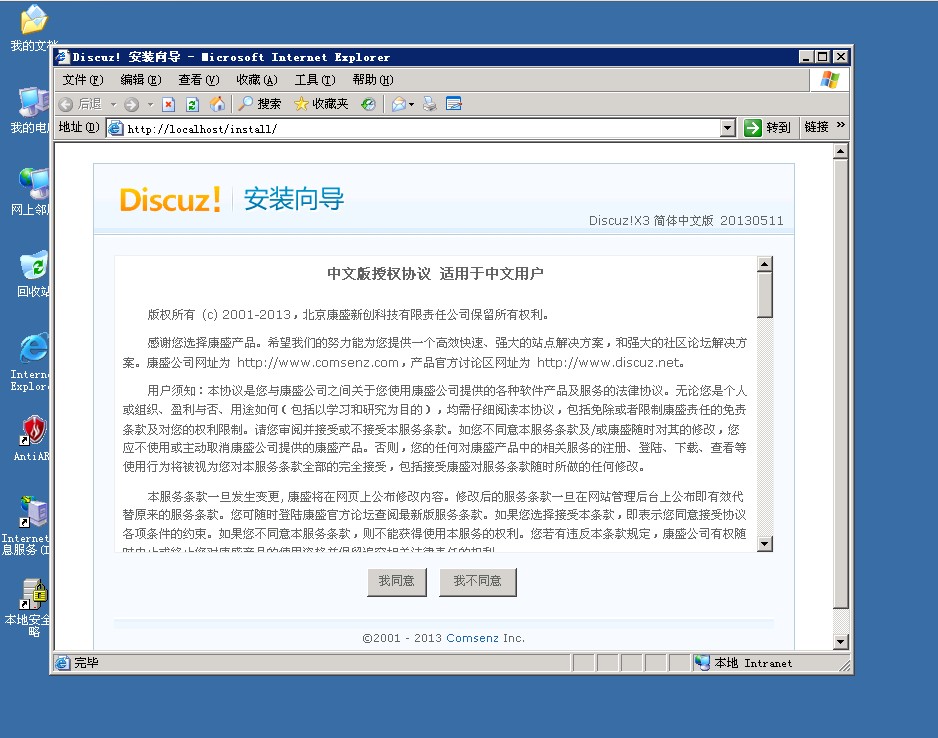Click the license agreement scrollbar thumb

[765, 294]
